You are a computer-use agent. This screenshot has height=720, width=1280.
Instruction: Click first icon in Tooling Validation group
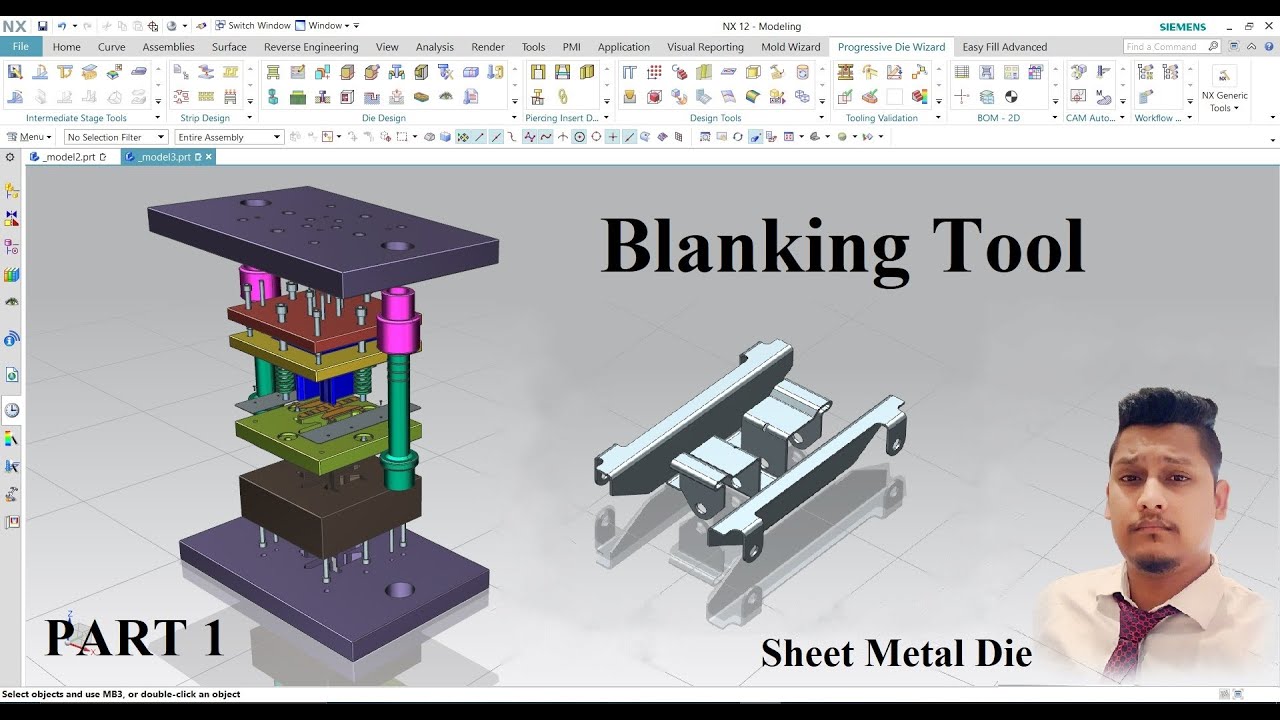pyautogui.click(x=845, y=72)
